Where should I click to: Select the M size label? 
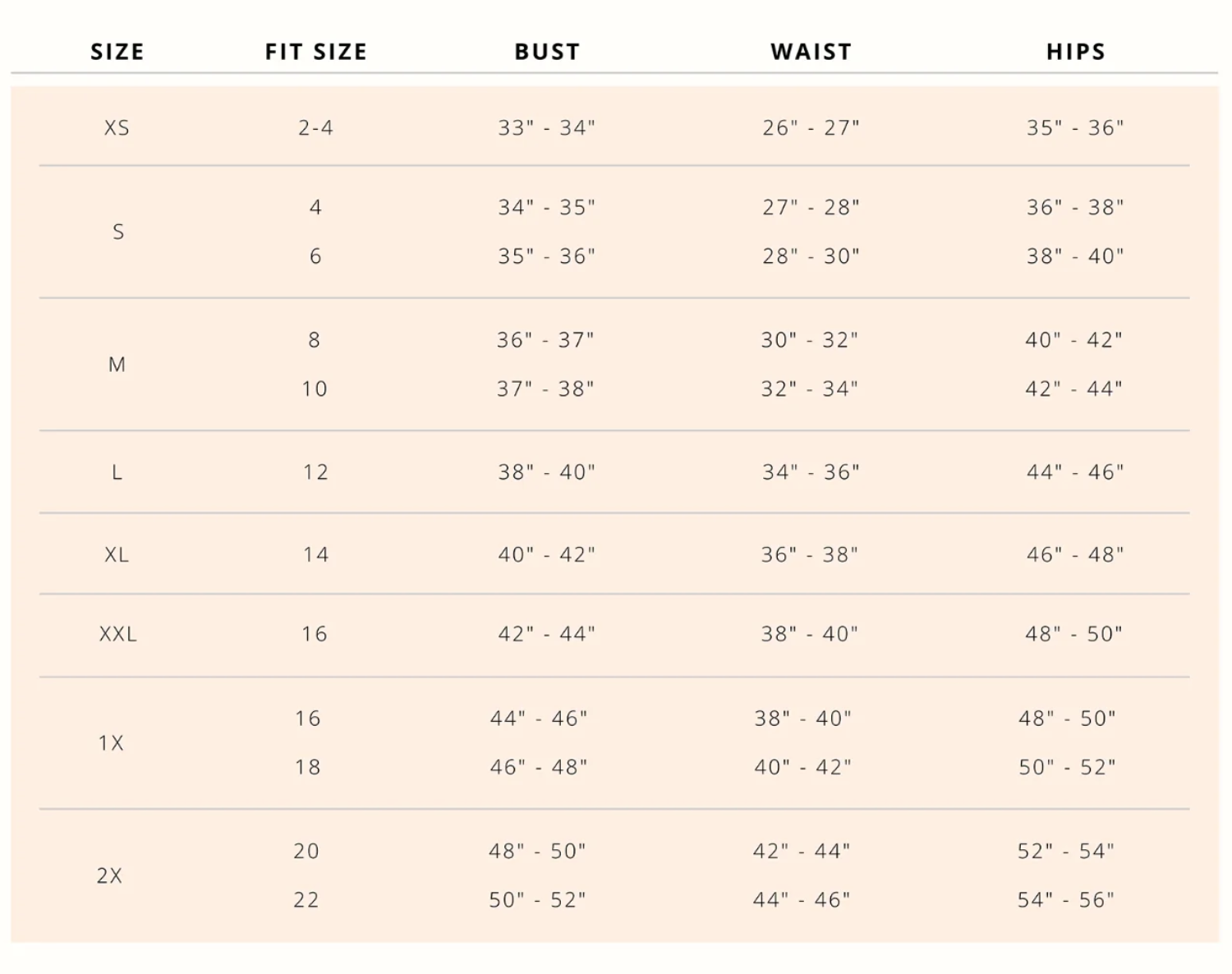(x=117, y=365)
